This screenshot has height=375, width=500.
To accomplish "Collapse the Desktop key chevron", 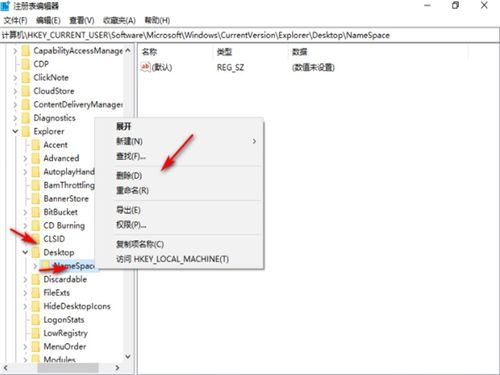I will [25, 252].
